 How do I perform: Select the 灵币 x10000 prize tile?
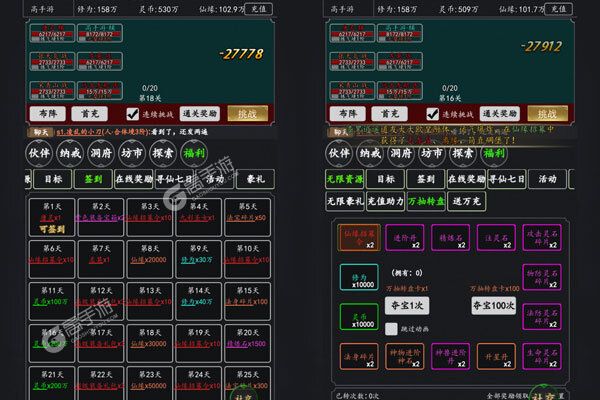[x=359, y=317]
